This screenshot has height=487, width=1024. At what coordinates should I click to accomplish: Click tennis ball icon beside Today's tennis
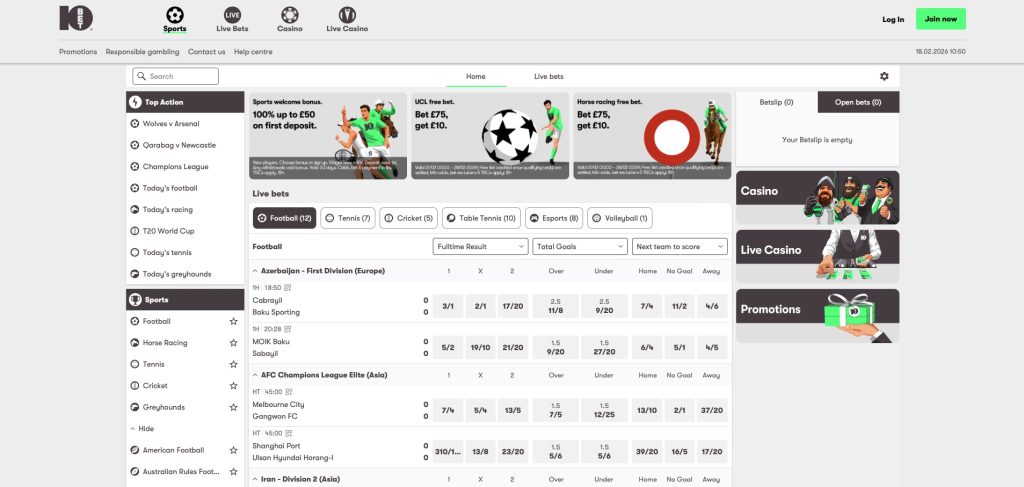click(135, 253)
